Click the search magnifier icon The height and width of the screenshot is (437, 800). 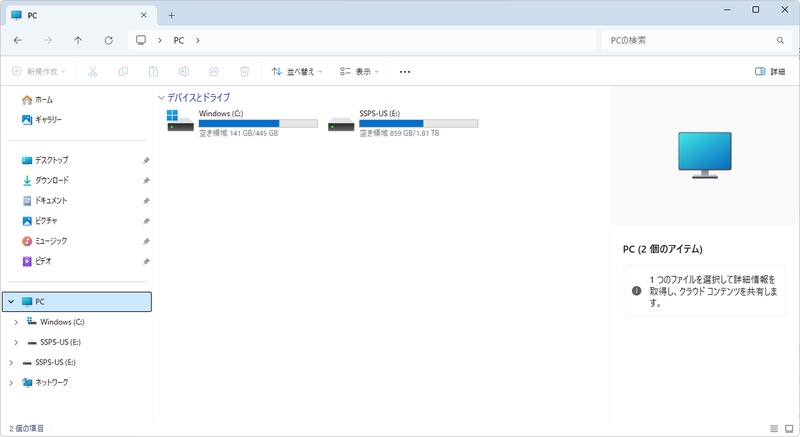[780, 40]
